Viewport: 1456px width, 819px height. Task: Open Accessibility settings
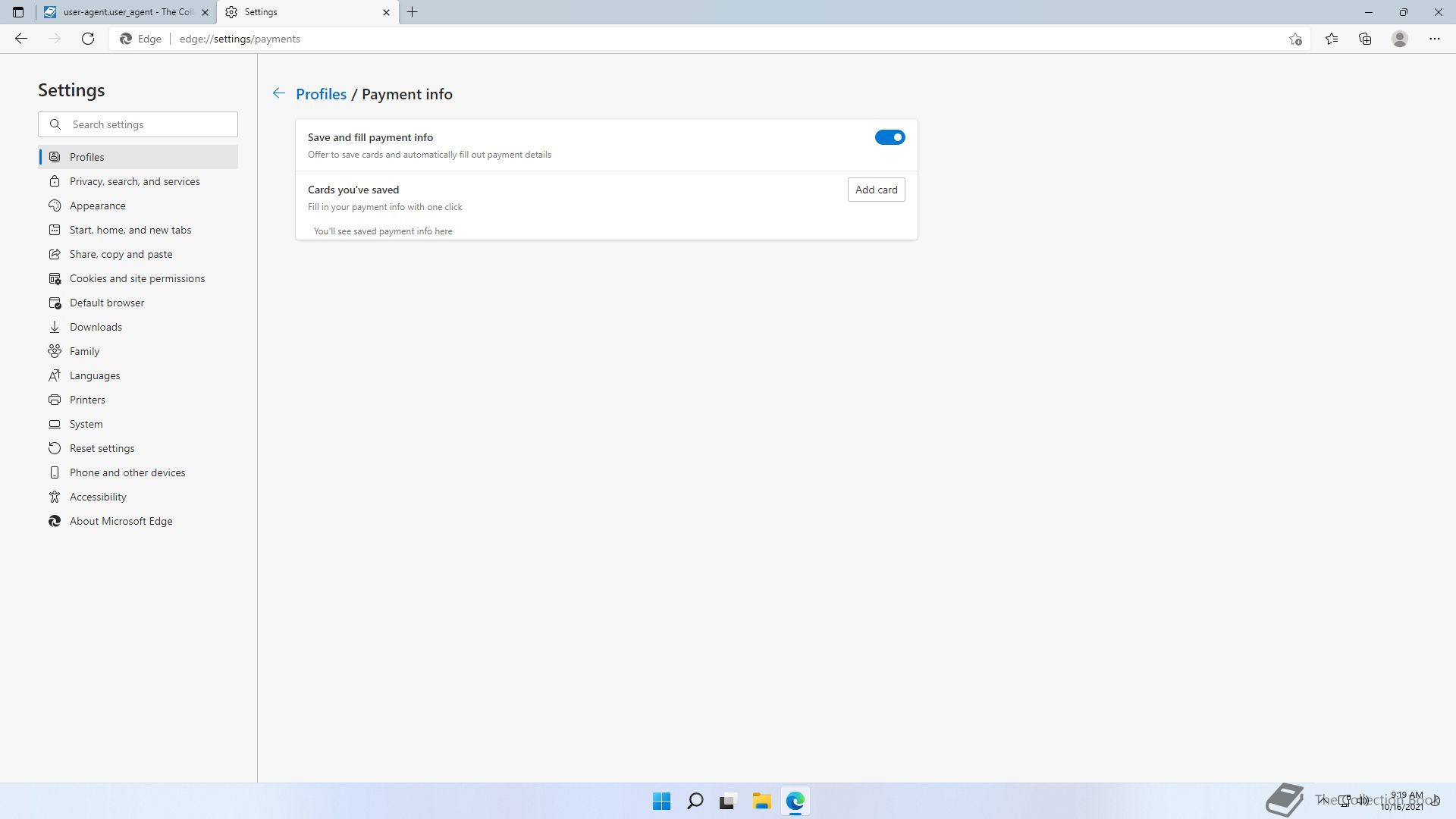click(138, 497)
